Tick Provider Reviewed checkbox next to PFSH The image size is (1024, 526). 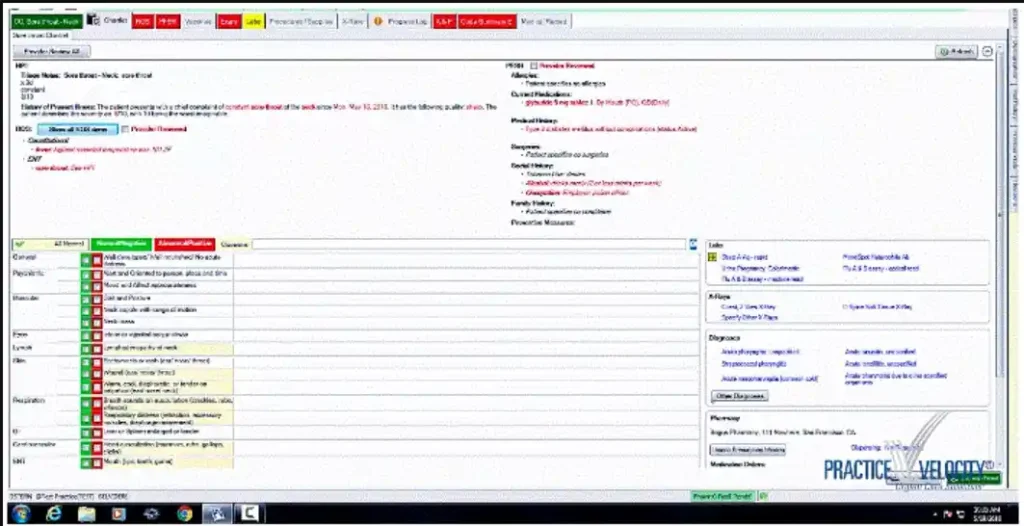tap(534, 66)
